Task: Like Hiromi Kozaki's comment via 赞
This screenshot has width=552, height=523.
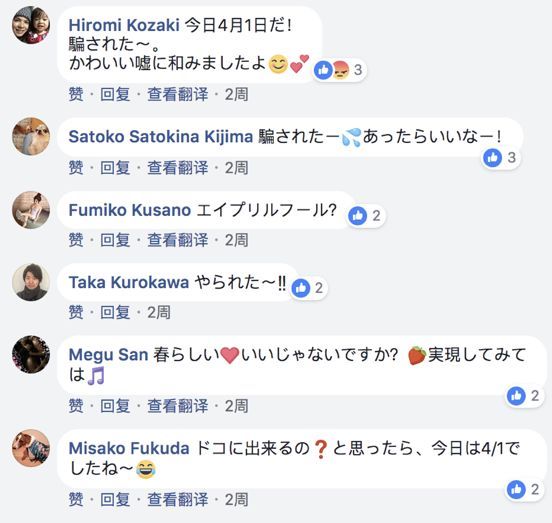Action: click(76, 94)
